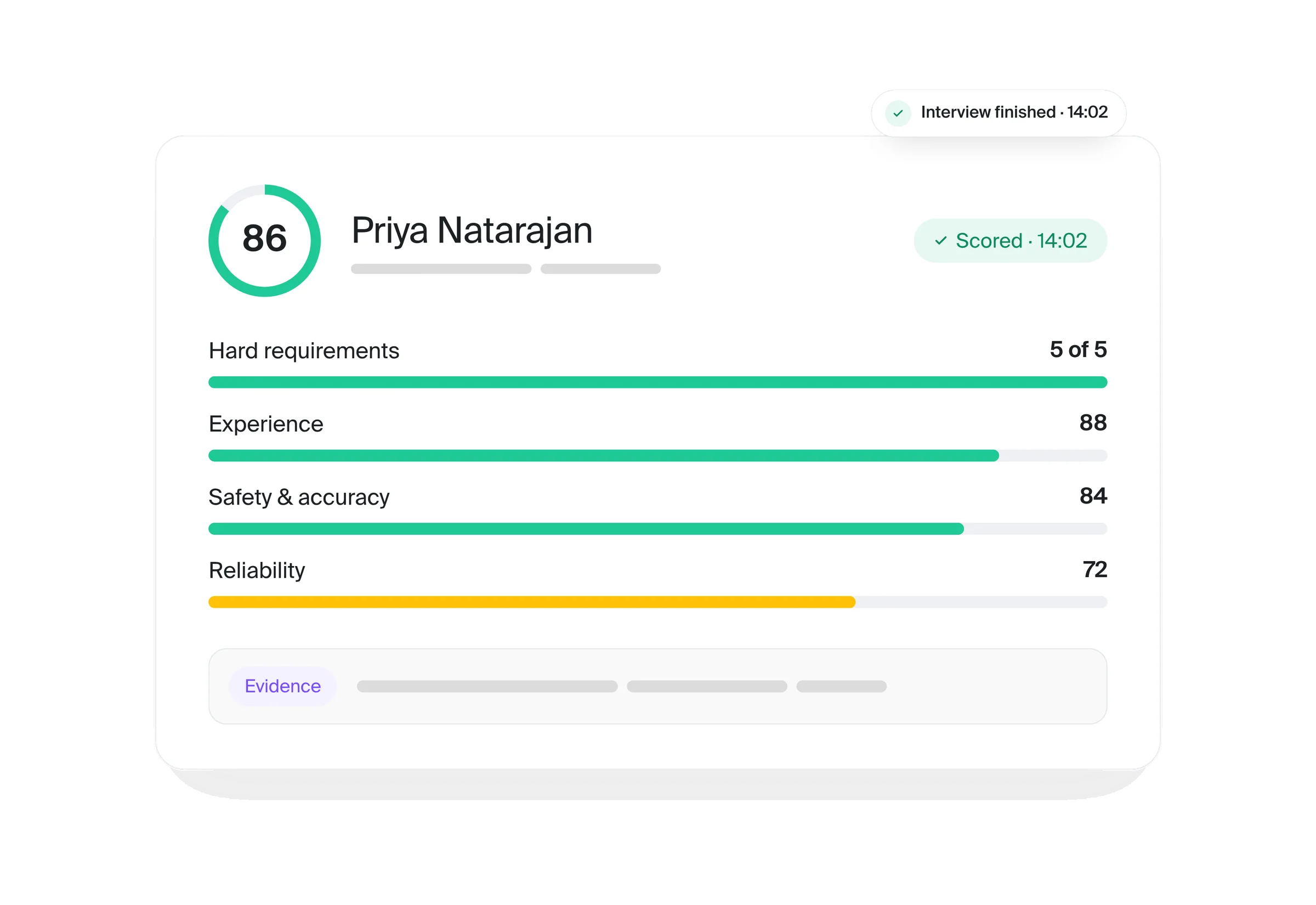Click the Reliability score 72
The height and width of the screenshot is (905, 1316).
1094,569
